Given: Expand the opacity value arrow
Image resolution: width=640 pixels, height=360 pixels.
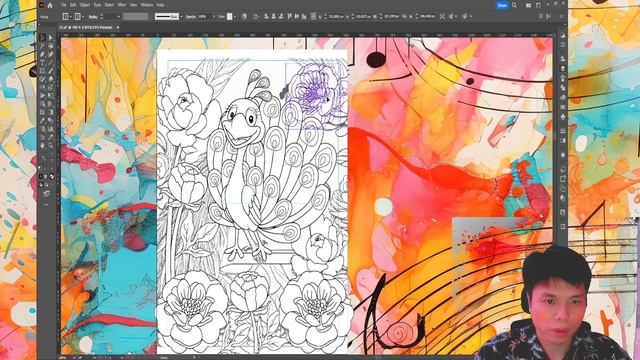Looking at the screenshot, I should point(213,17).
